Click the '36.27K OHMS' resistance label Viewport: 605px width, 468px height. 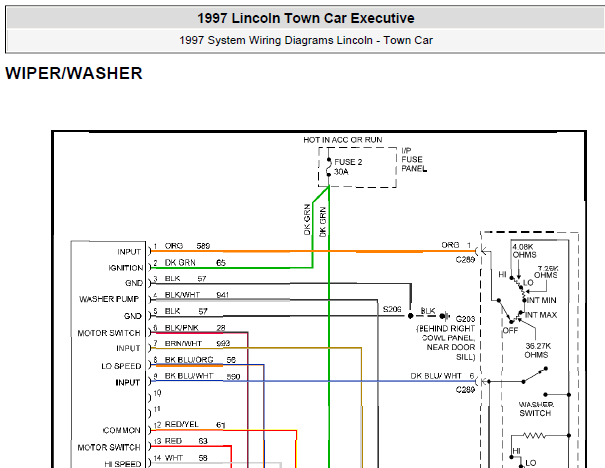point(537,350)
